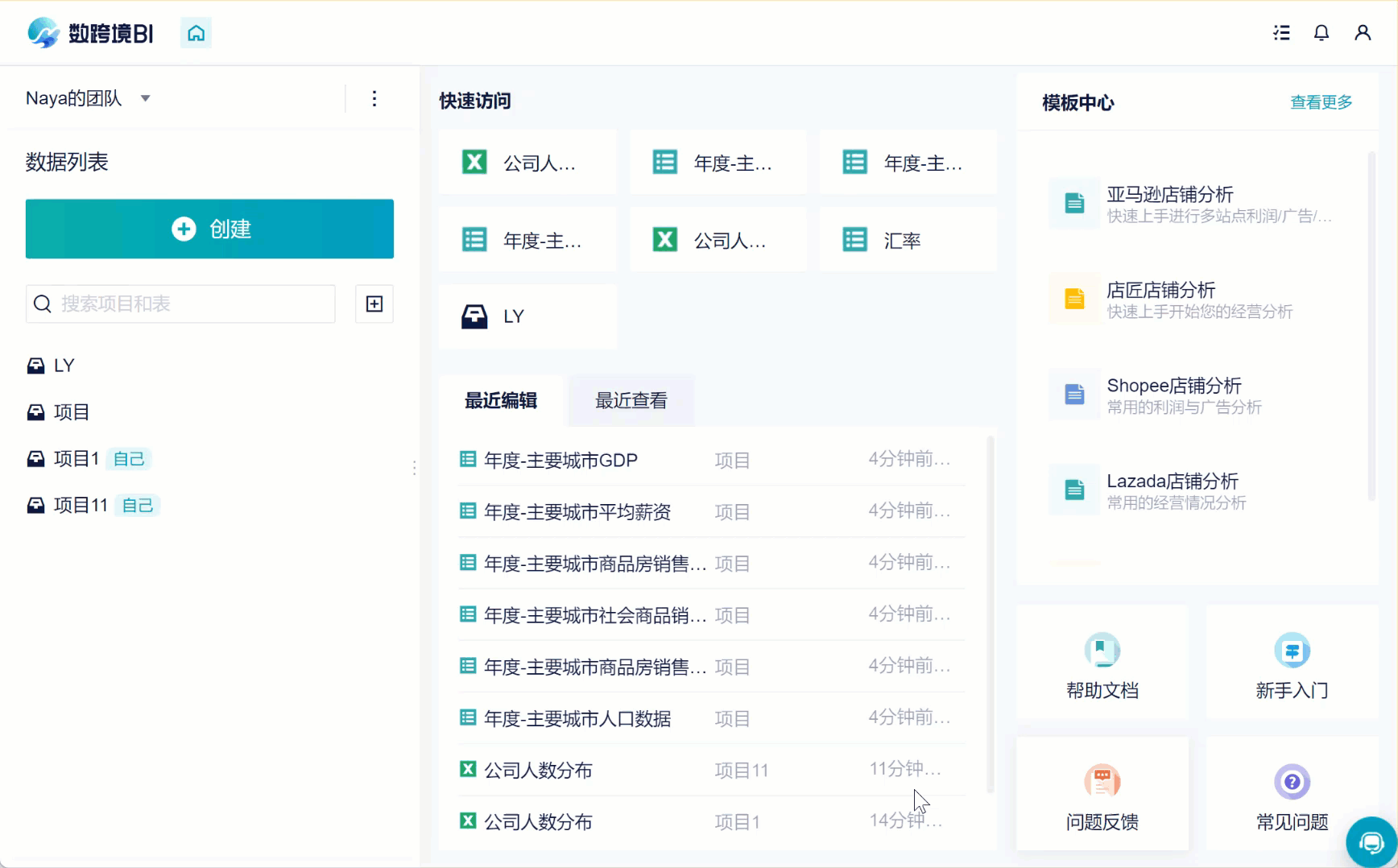Click the add project plus icon
1398x868 pixels.
click(374, 304)
